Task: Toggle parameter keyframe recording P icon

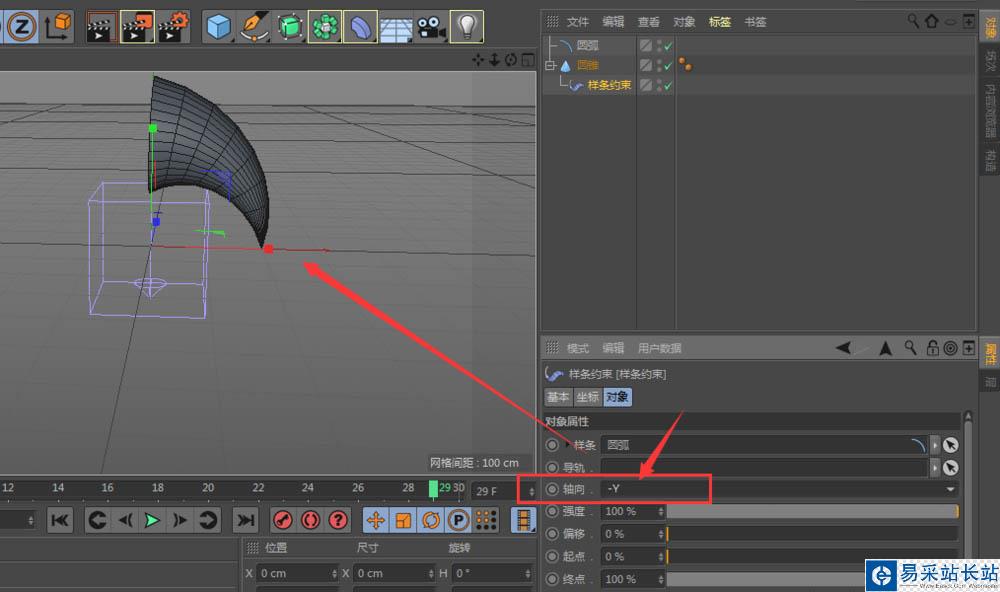Action: pyautogui.click(x=458, y=521)
